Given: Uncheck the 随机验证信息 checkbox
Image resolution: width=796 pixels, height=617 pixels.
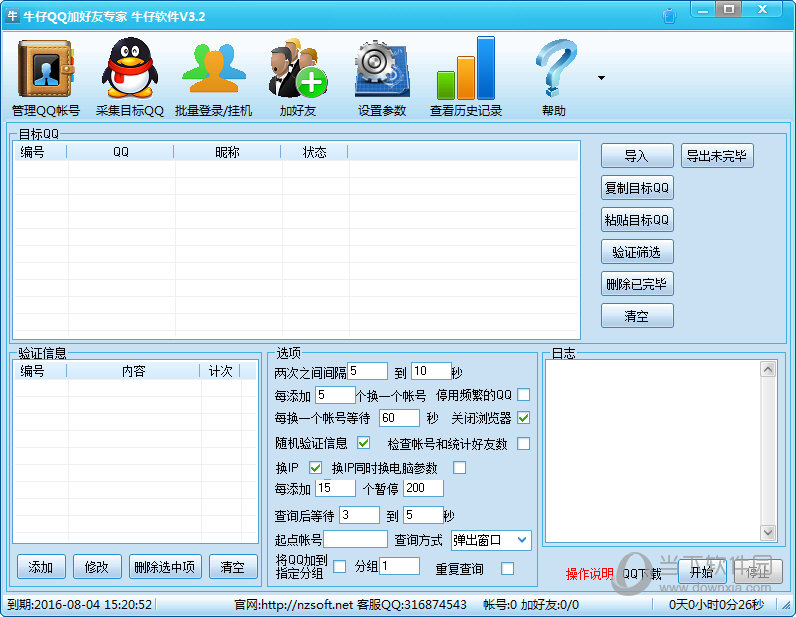Looking at the screenshot, I should click(363, 443).
